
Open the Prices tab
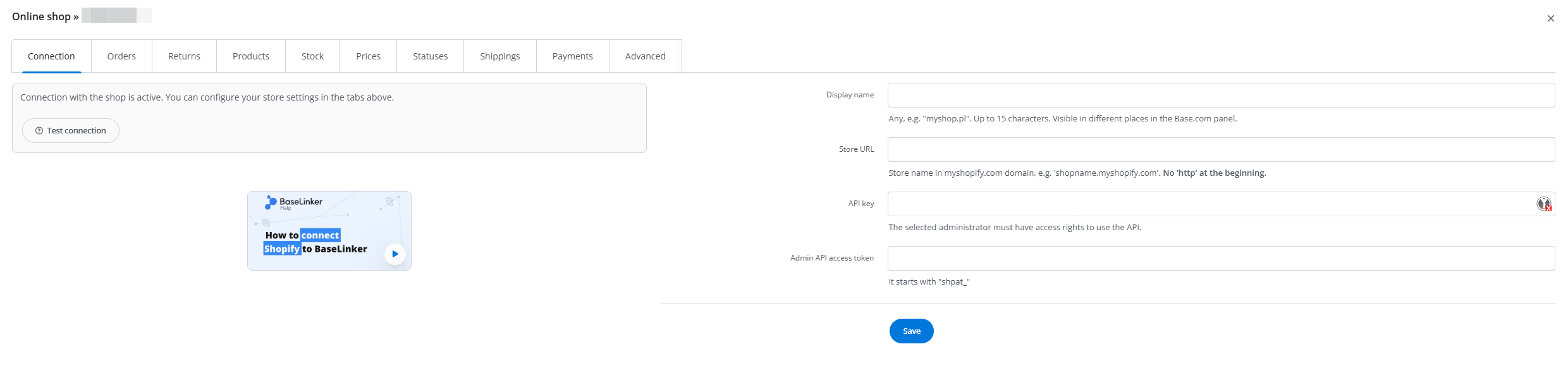[368, 56]
